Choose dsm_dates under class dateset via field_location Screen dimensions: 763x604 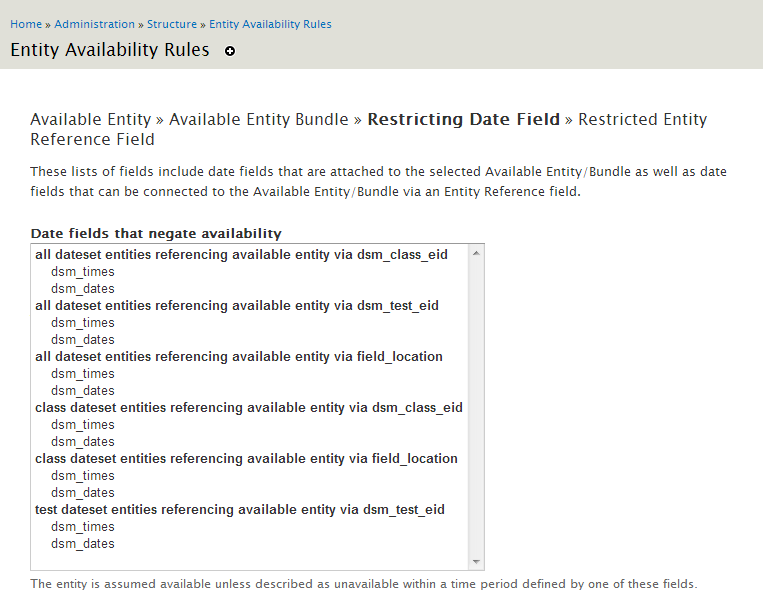(83, 493)
